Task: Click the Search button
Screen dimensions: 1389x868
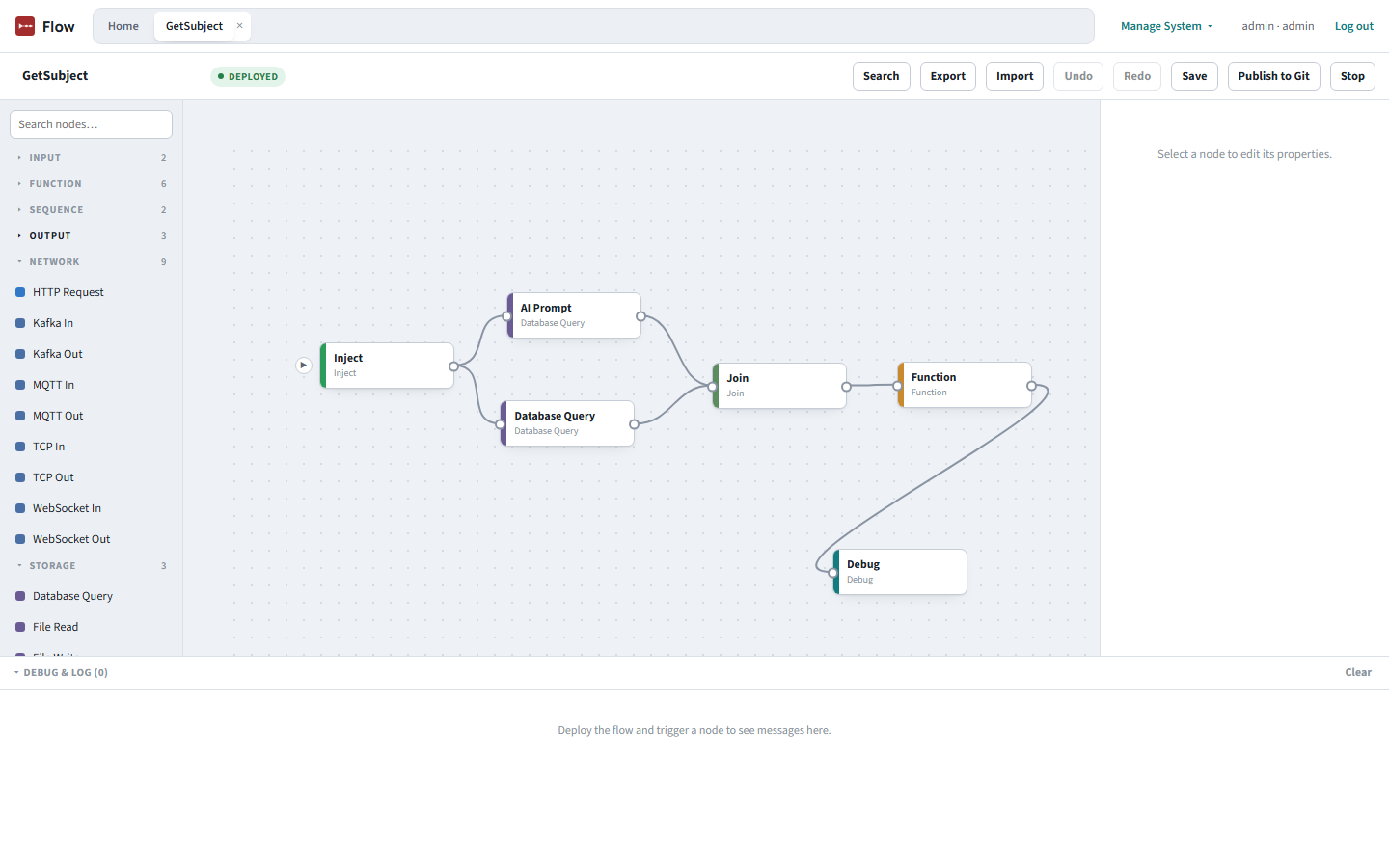Action: (882, 76)
